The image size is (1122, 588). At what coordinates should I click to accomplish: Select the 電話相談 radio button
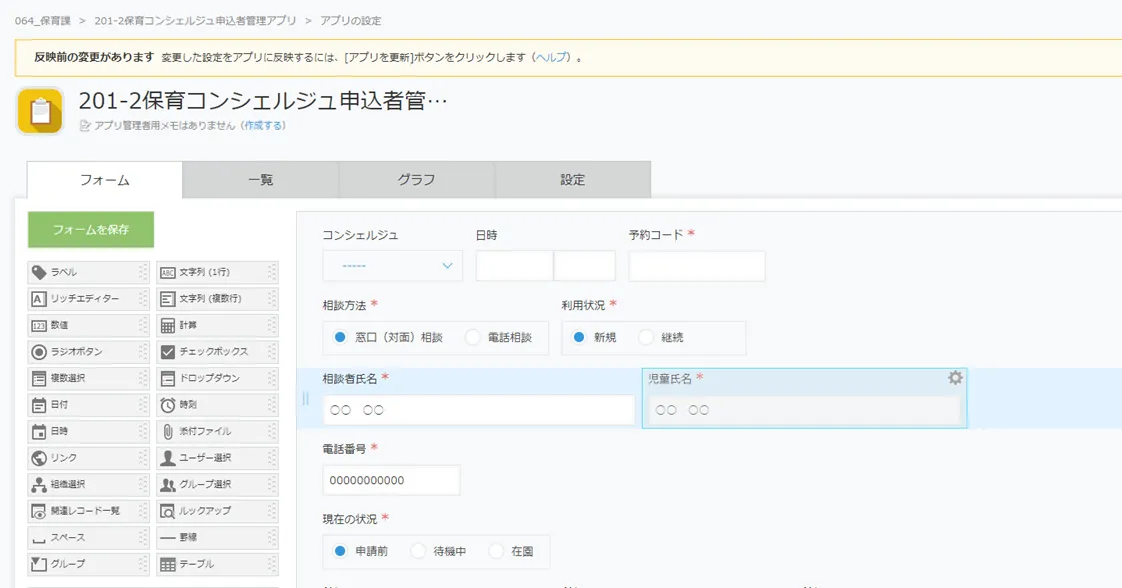click(474, 338)
